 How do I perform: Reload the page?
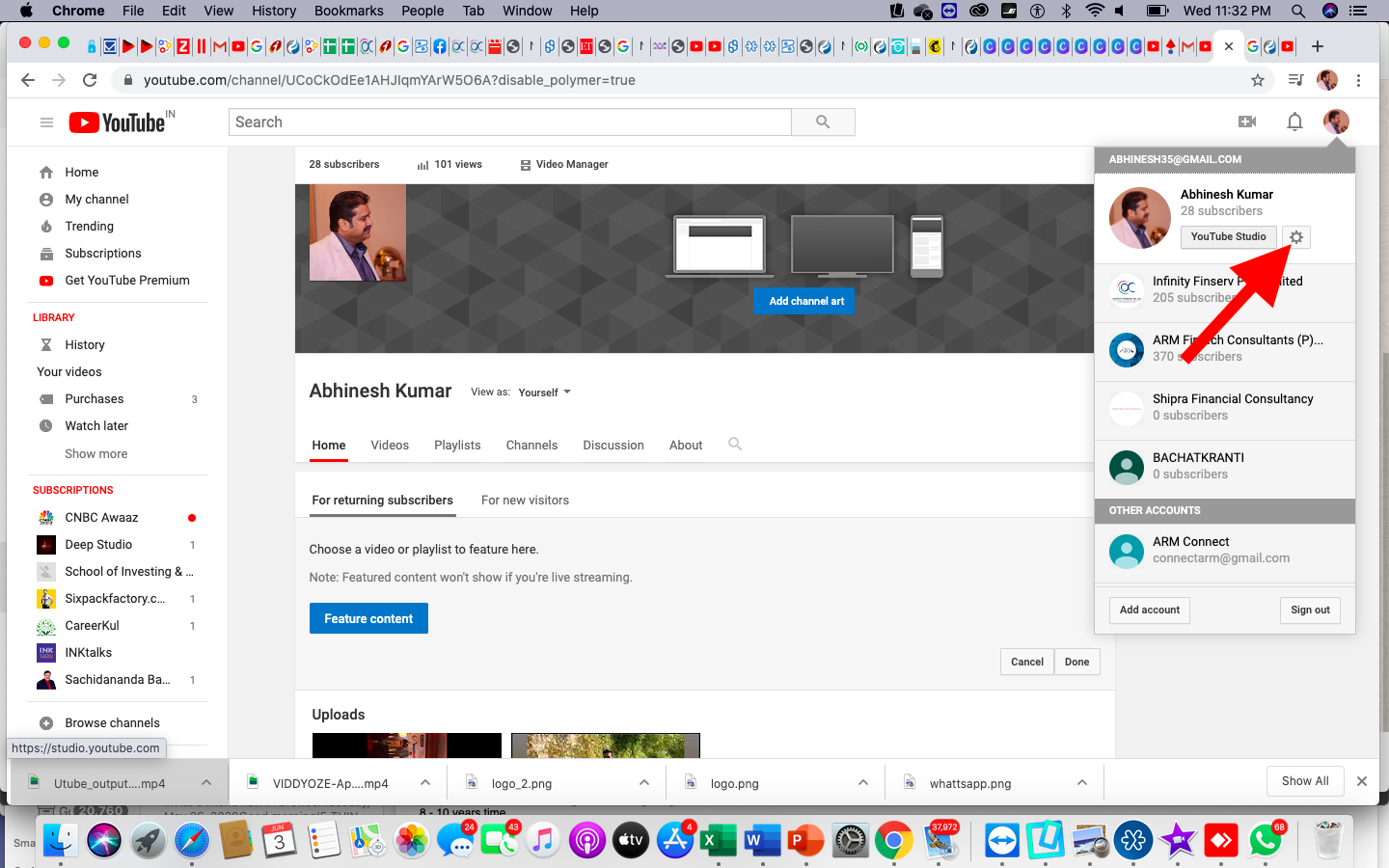click(x=90, y=80)
